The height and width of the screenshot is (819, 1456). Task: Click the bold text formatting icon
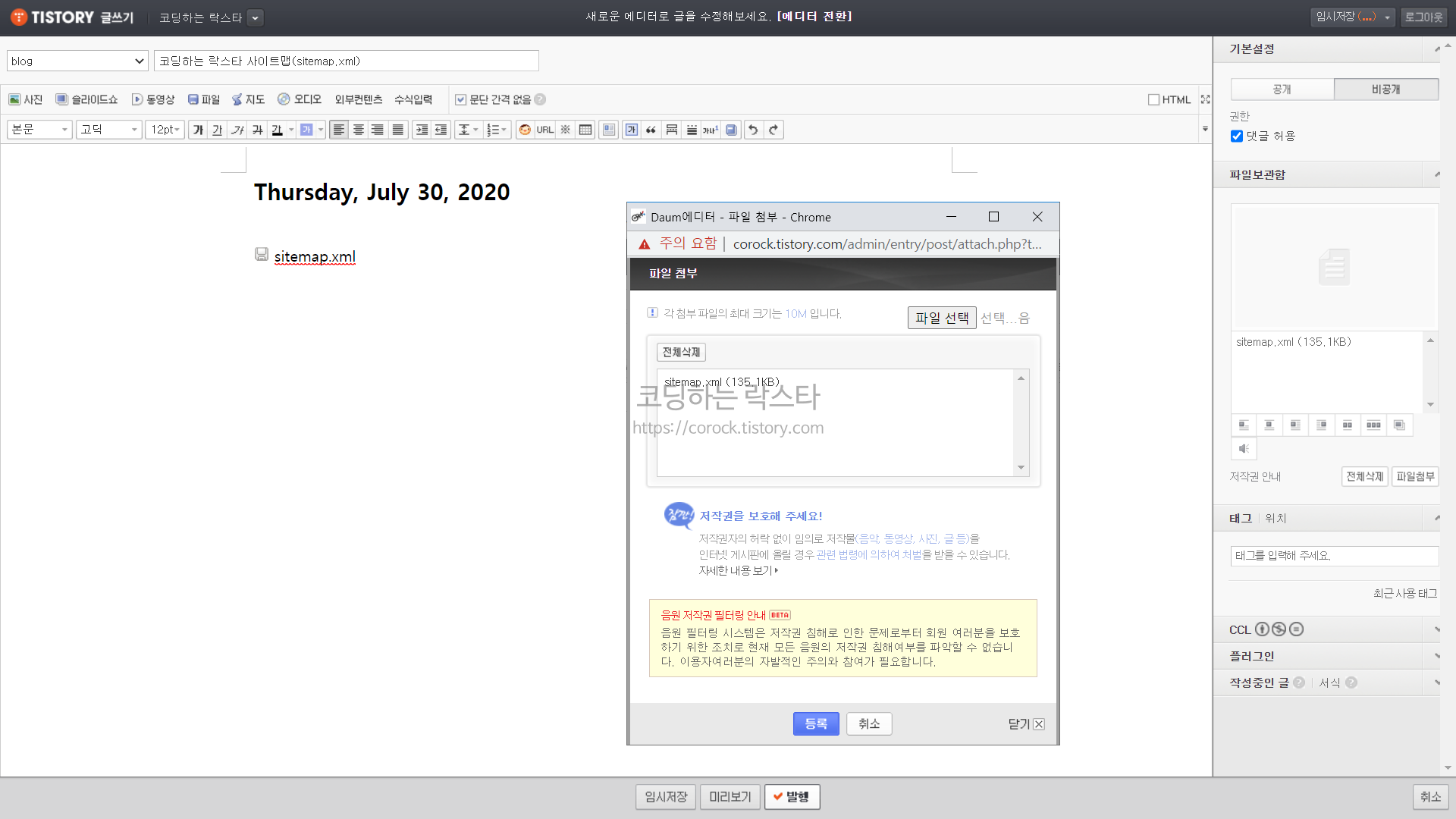(x=198, y=130)
